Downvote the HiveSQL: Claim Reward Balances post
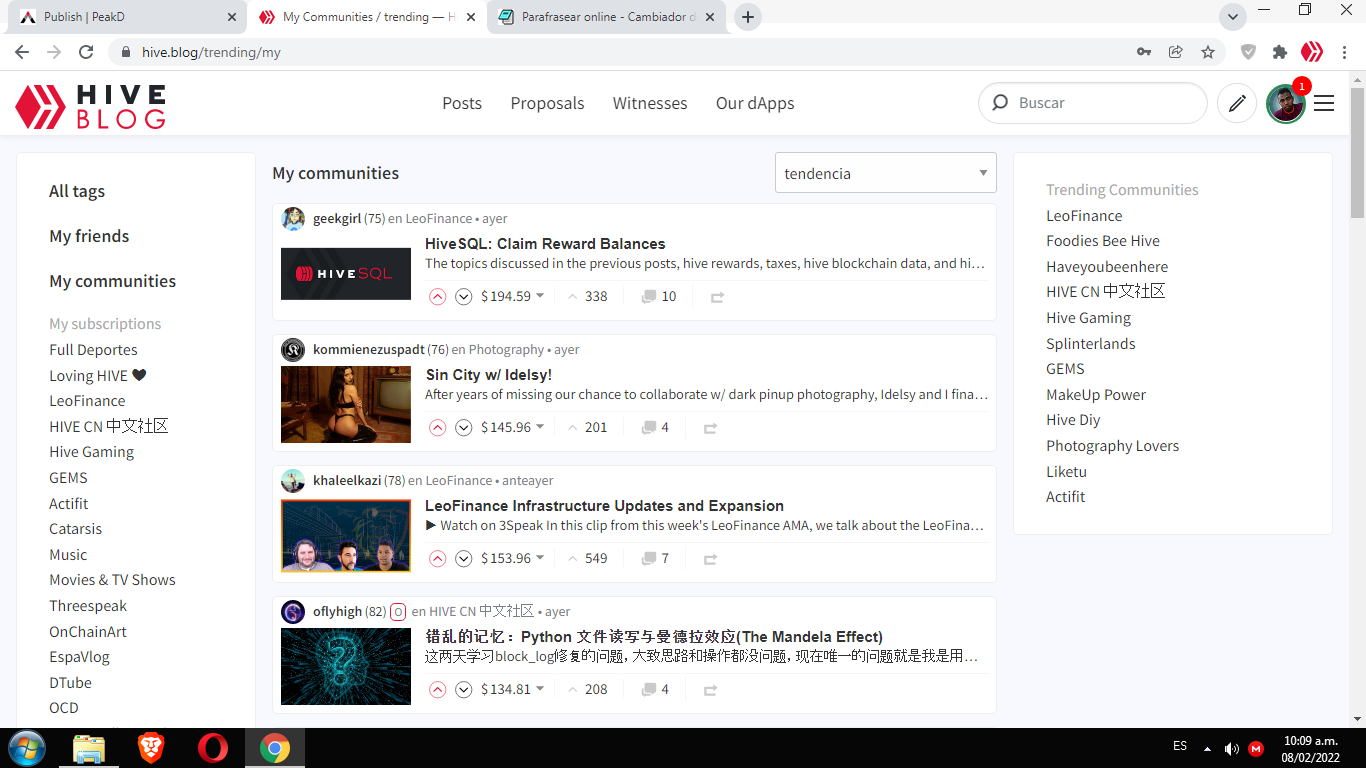1366x768 pixels. (463, 296)
